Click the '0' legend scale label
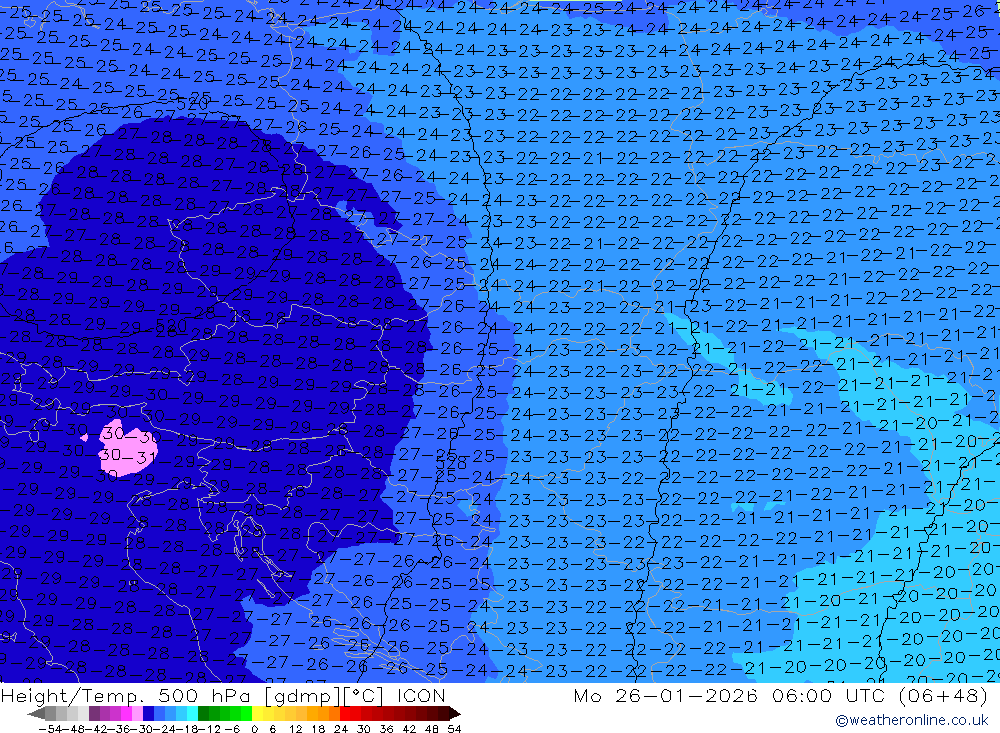This screenshot has height=733, width=1000. 254,729
